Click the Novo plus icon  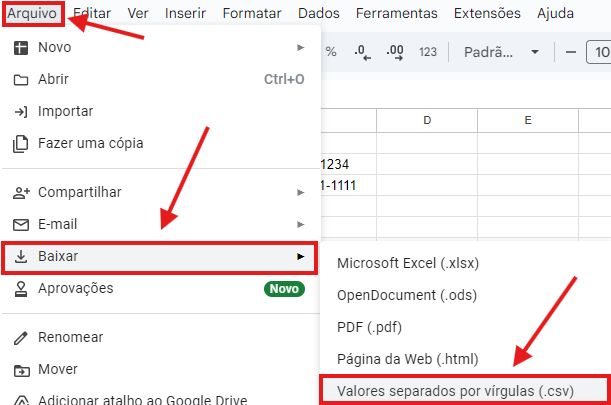(21, 48)
